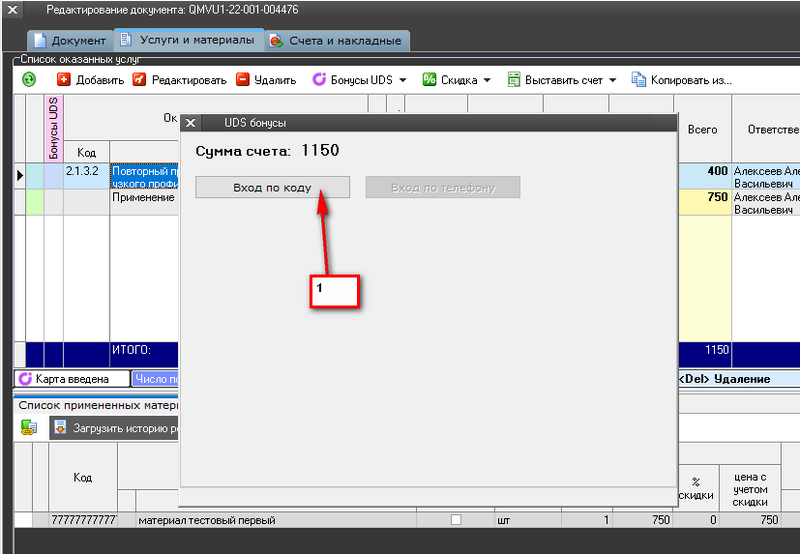Click the Выставить счет document icon

tap(515, 79)
